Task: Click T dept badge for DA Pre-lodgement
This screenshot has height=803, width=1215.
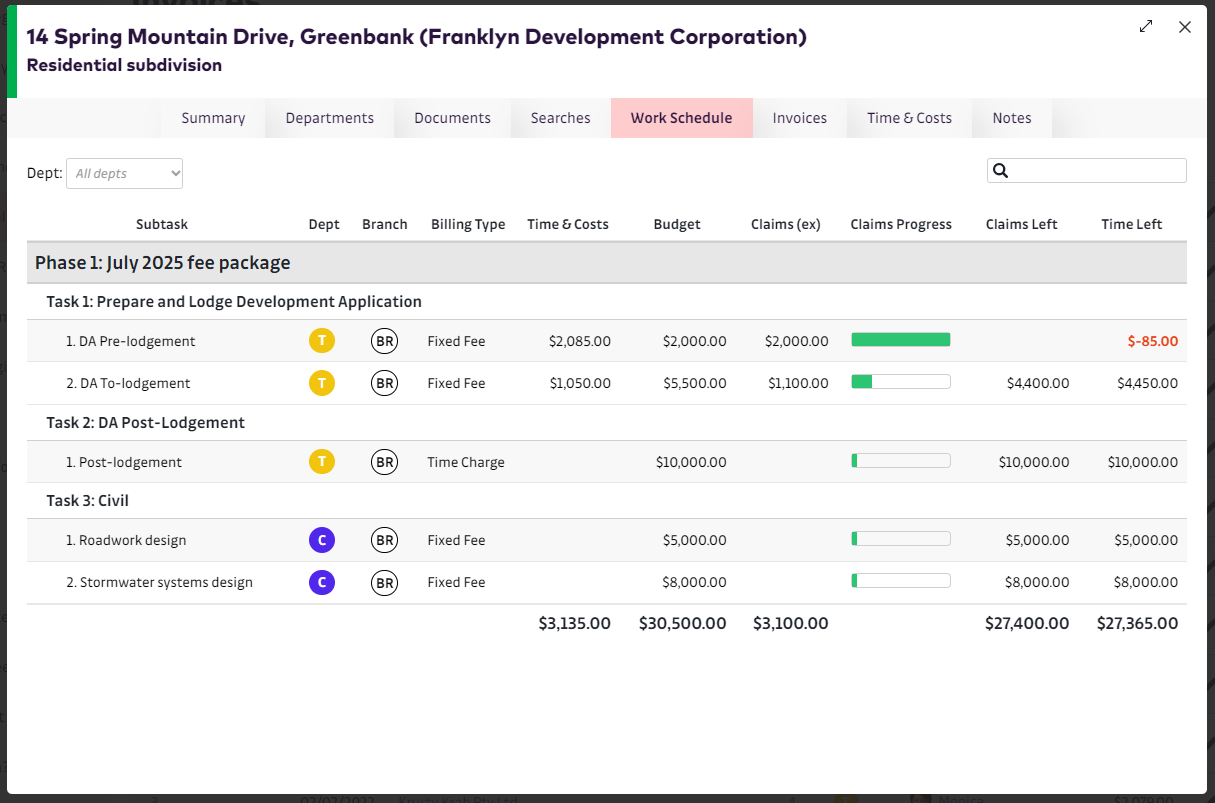Action: point(322,341)
